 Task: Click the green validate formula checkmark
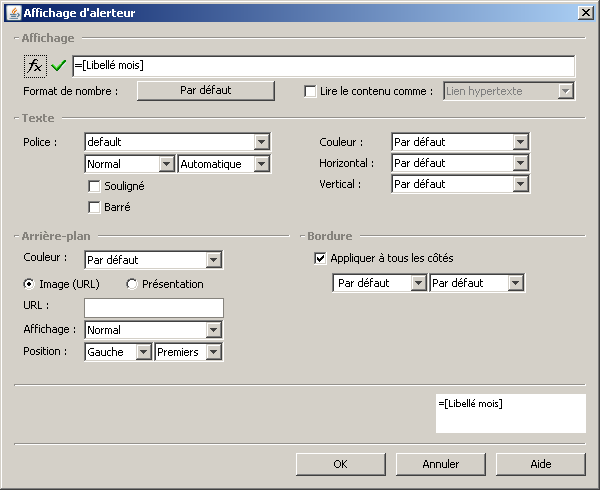(59, 66)
